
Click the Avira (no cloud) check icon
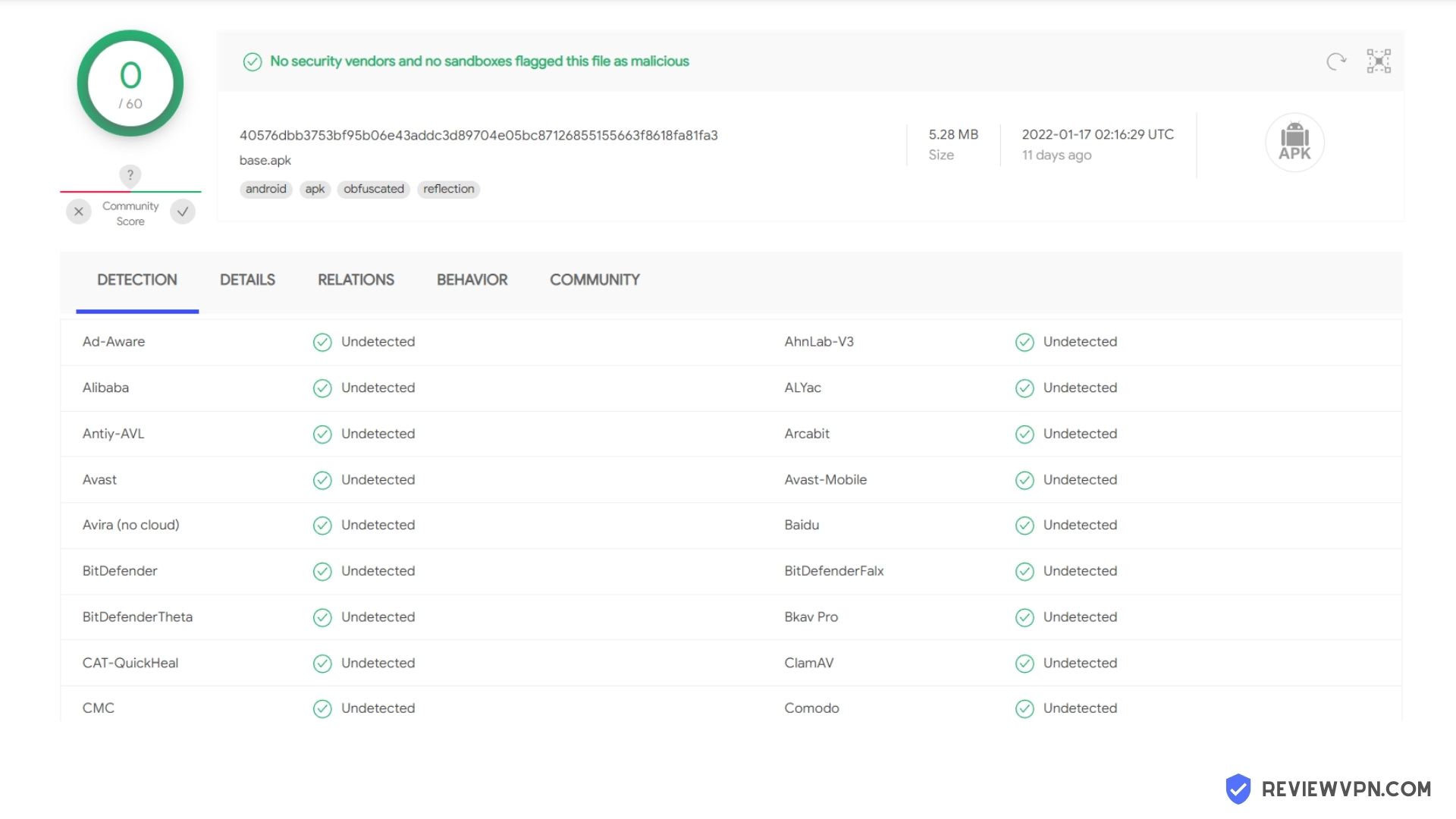322,526
